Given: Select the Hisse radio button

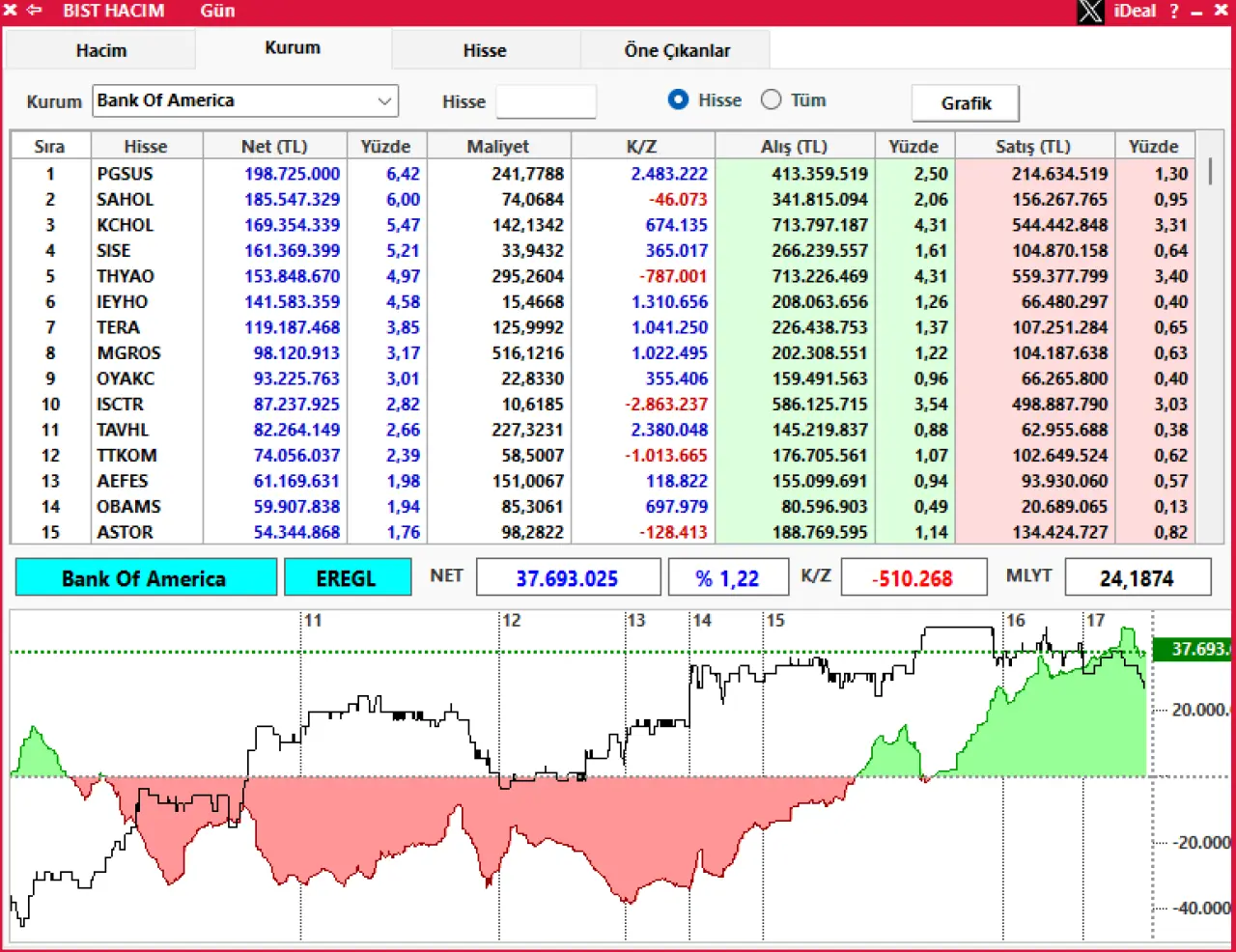Looking at the screenshot, I should pyautogui.click(x=679, y=99).
